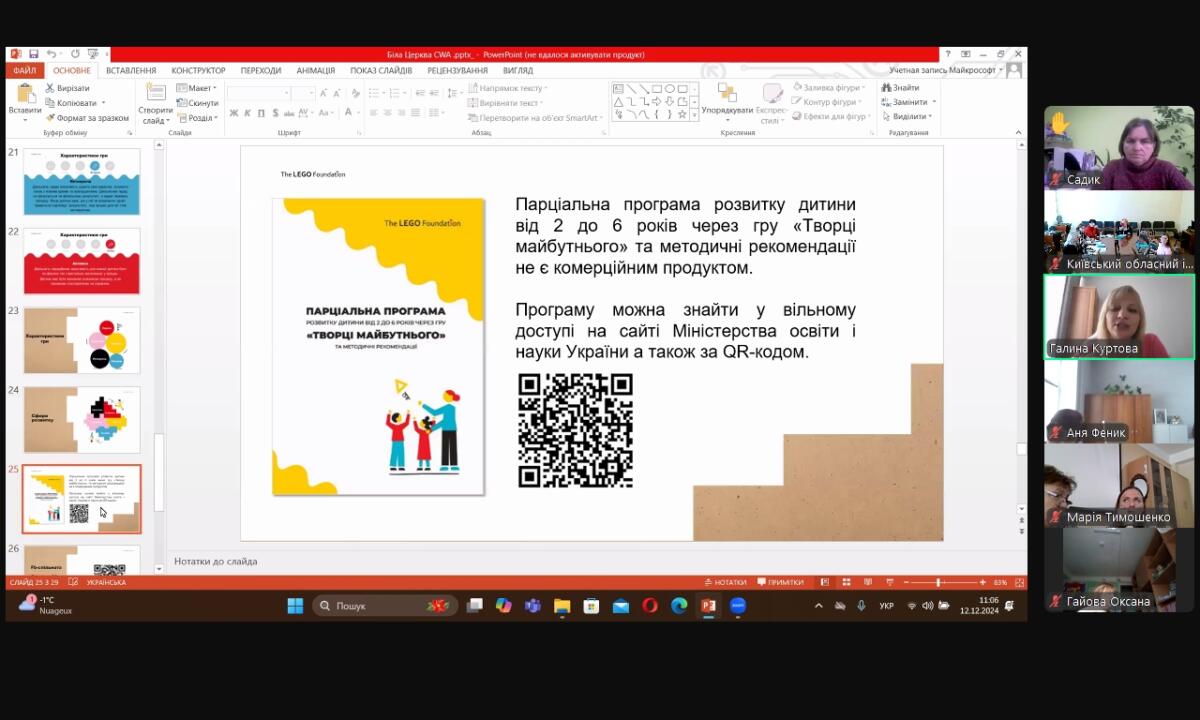Open Виділити select dropdown
The image size is (1200, 720).
[908, 117]
